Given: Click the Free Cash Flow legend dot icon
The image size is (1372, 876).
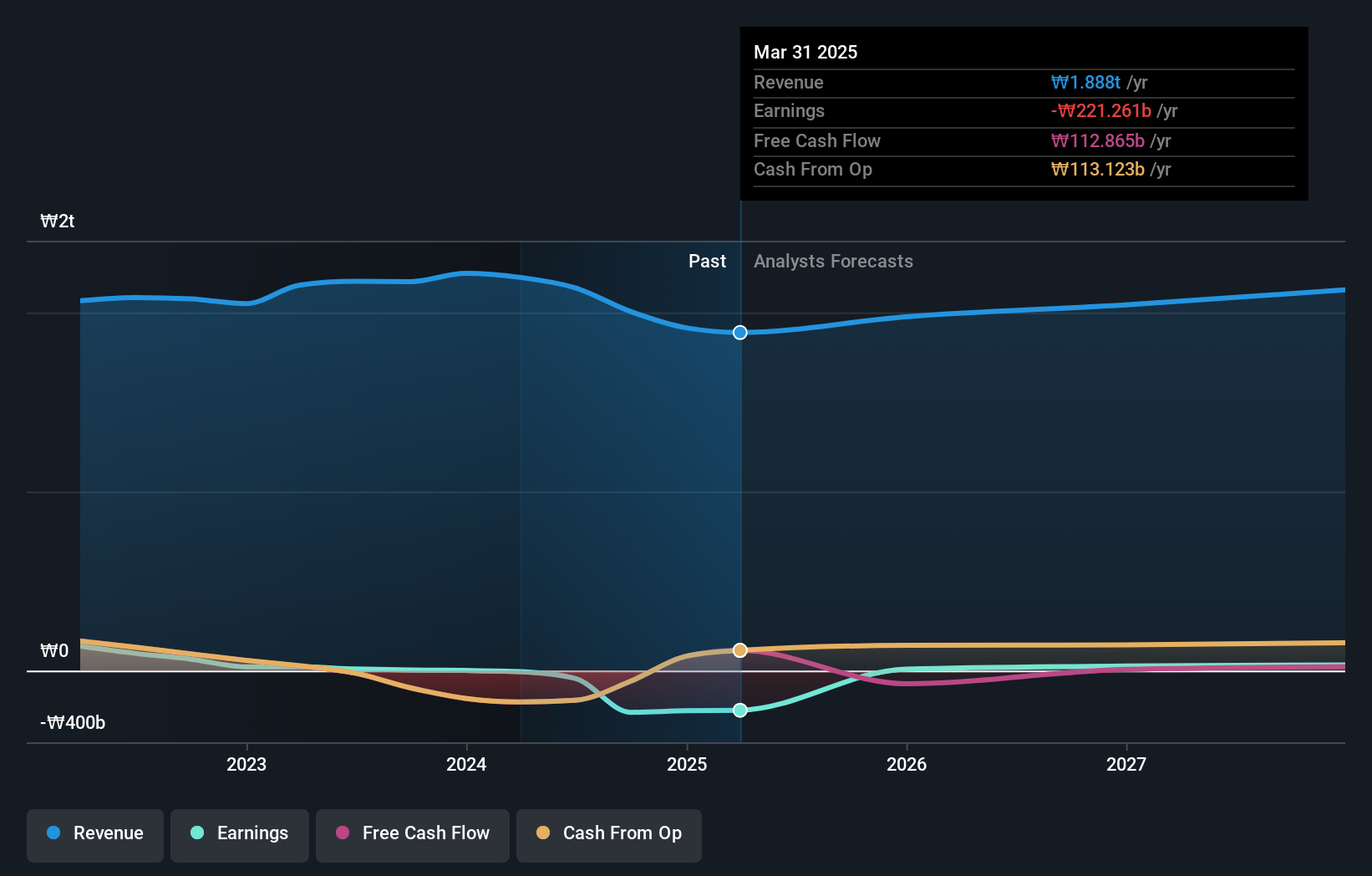Looking at the screenshot, I should click(x=342, y=833).
